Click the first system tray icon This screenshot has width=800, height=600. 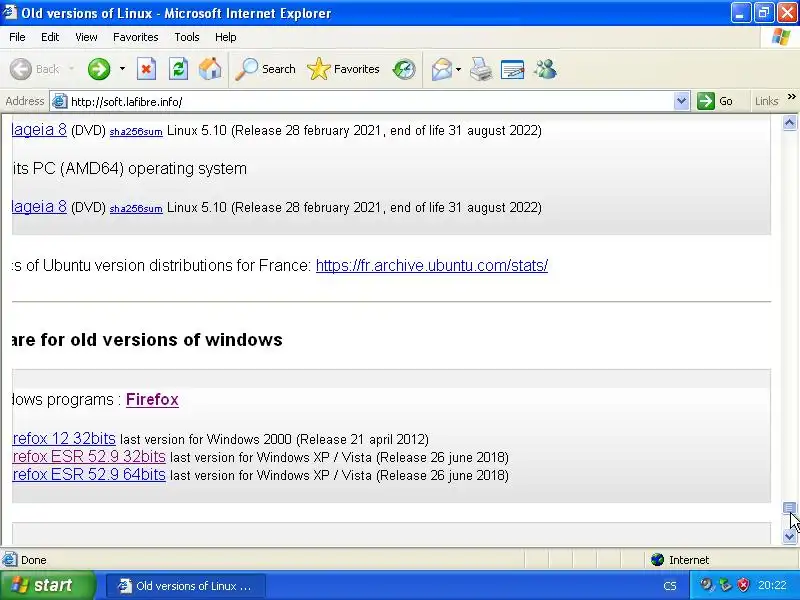707,585
